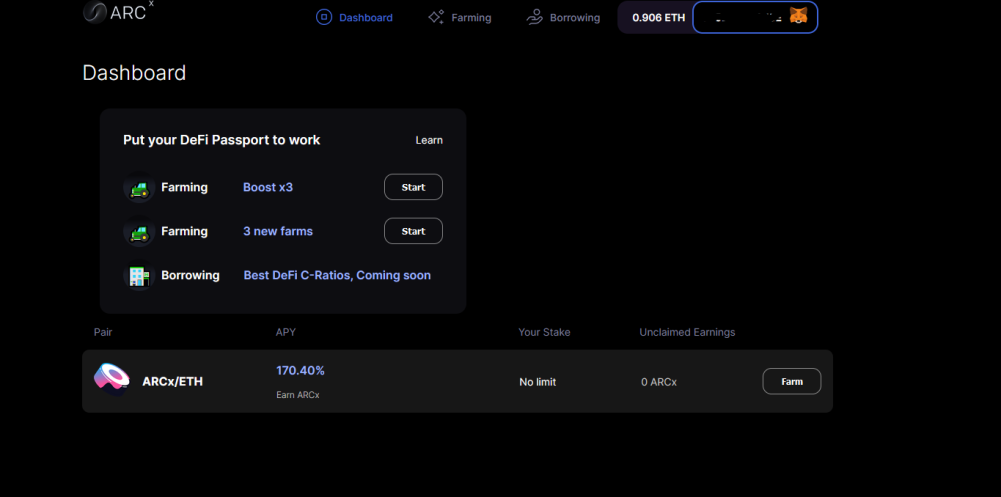
Task: Click the Farming label in the 3 new farms row
Action: coord(184,232)
